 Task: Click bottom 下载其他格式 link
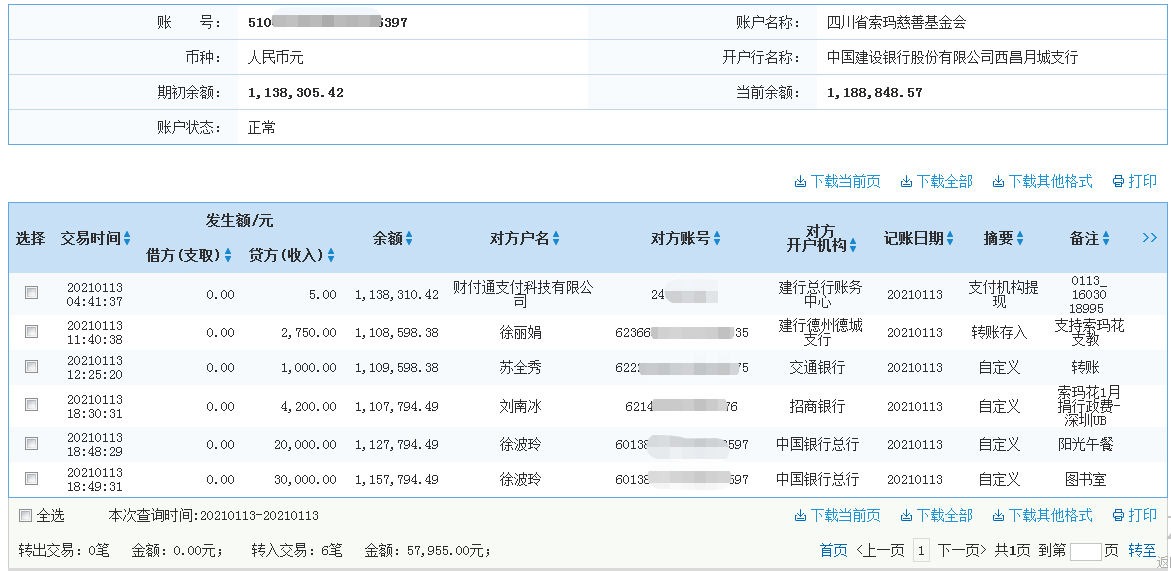tap(1043, 515)
